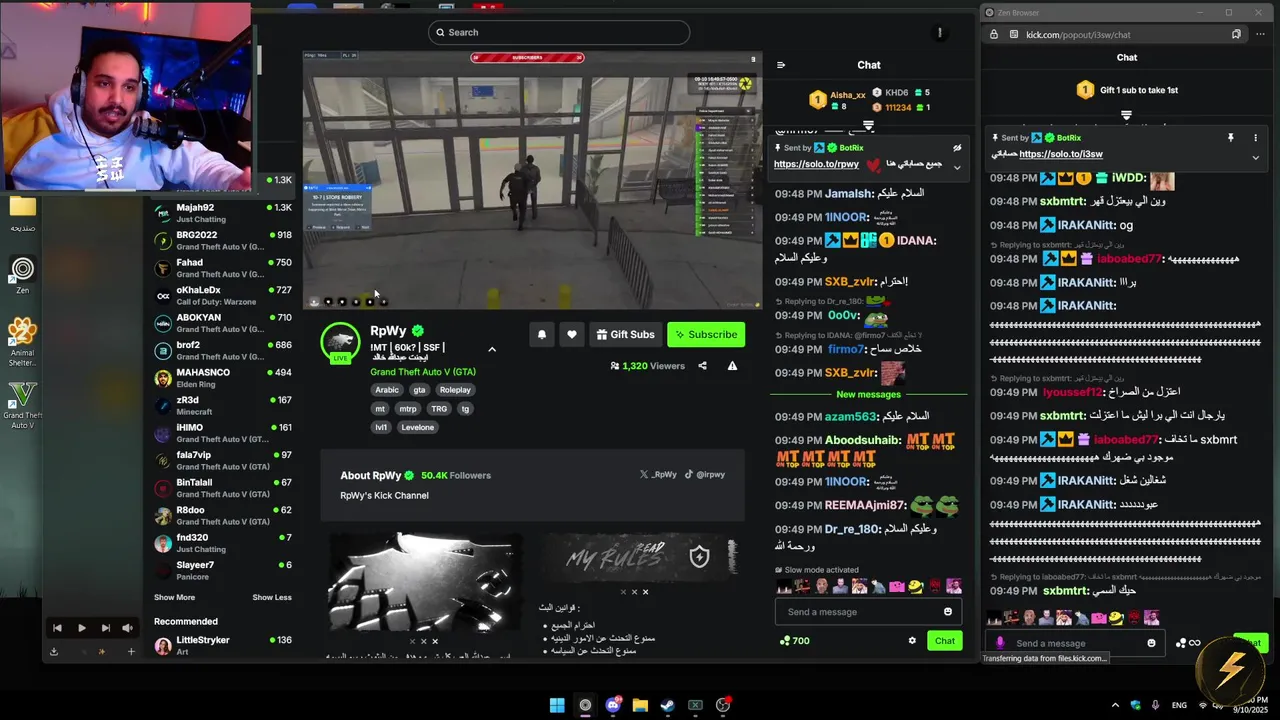The image size is (1280, 720).
Task: Open MAHASNCO channel in the sidebar
Action: coord(222,378)
